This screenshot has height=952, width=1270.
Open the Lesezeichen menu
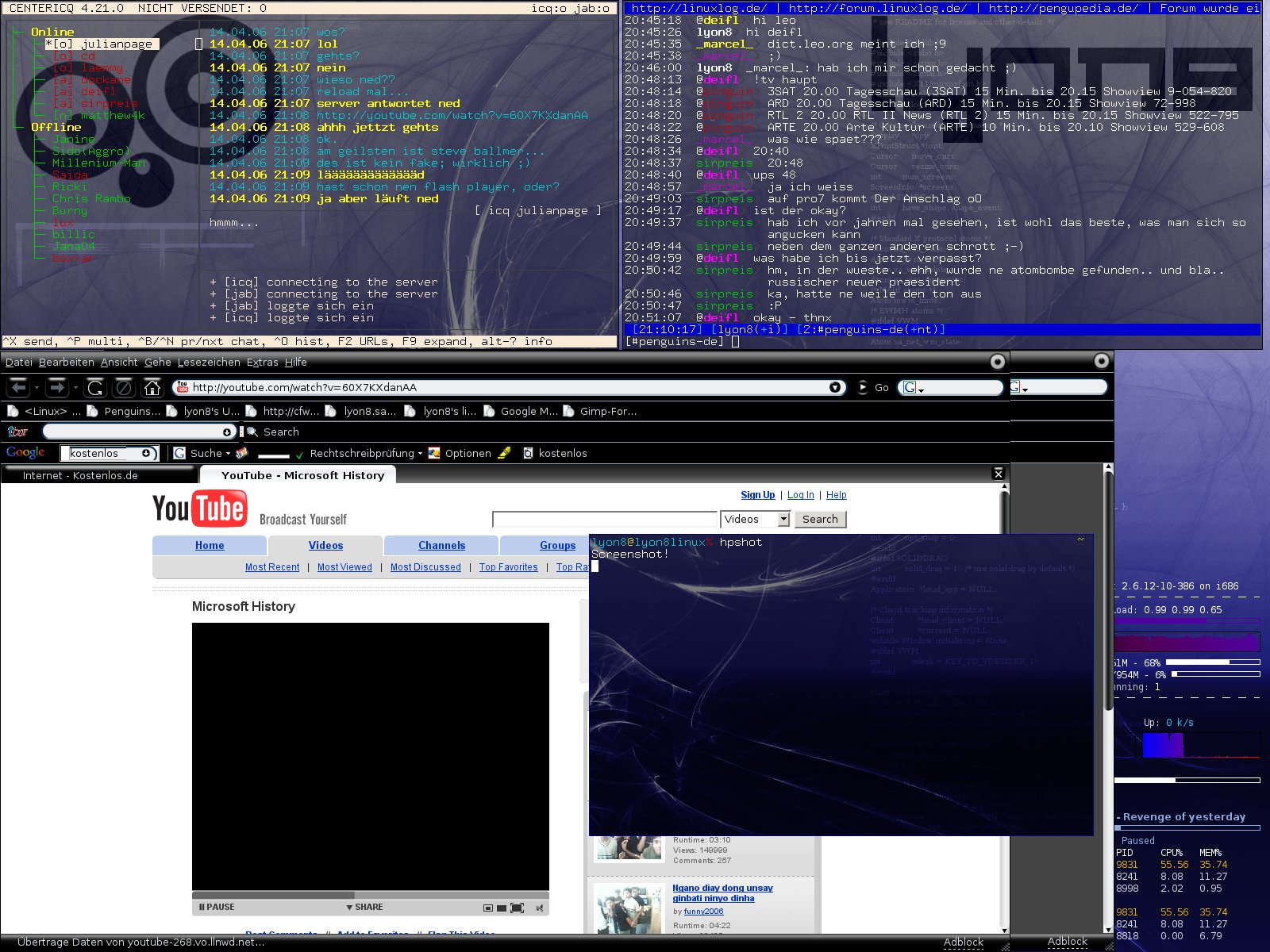[x=208, y=362]
